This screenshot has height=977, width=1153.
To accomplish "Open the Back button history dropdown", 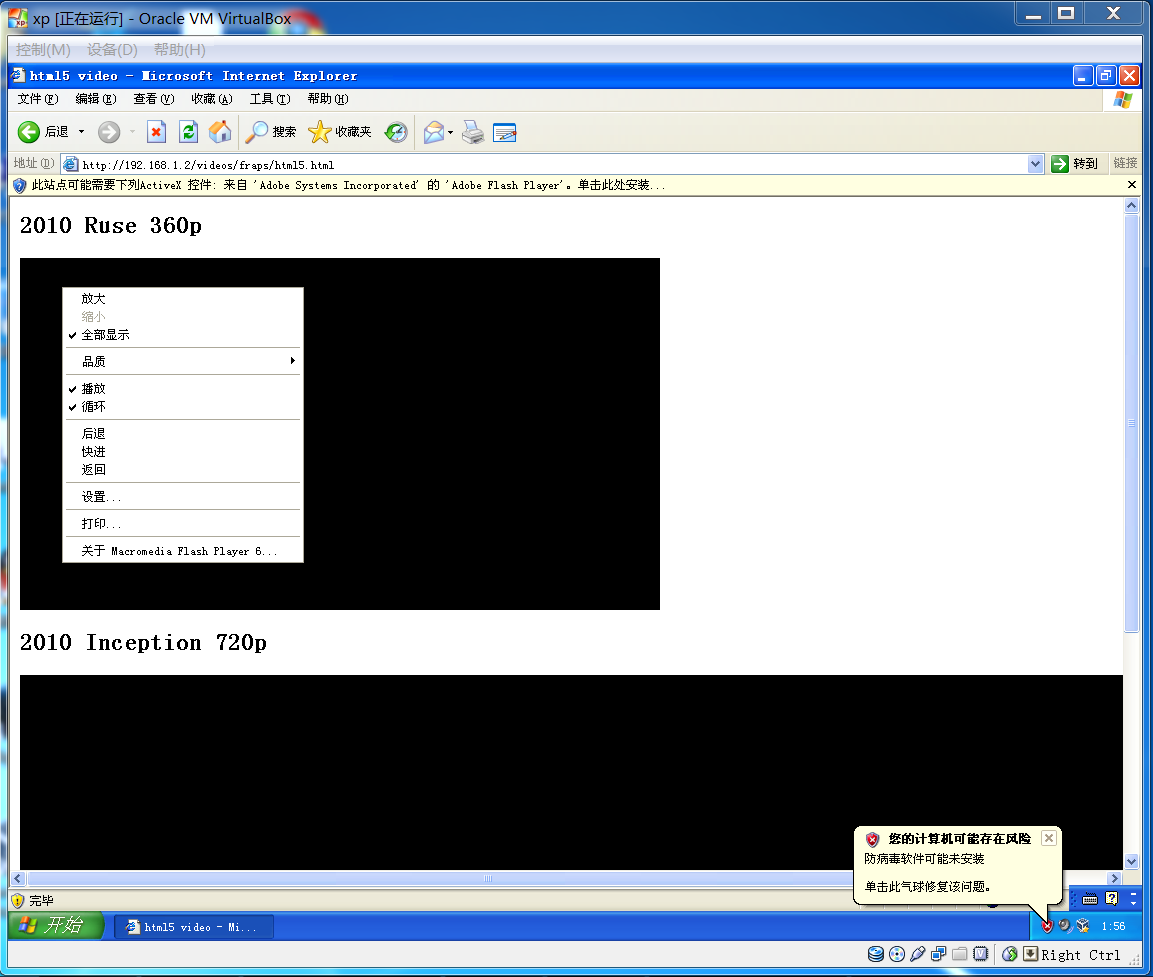I will click(82, 132).
